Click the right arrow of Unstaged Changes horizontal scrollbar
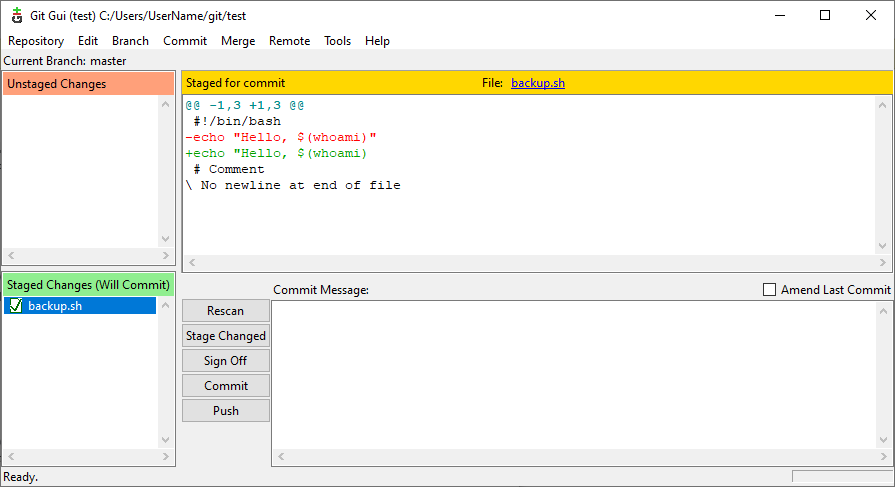The height and width of the screenshot is (487, 895). [x=166, y=255]
